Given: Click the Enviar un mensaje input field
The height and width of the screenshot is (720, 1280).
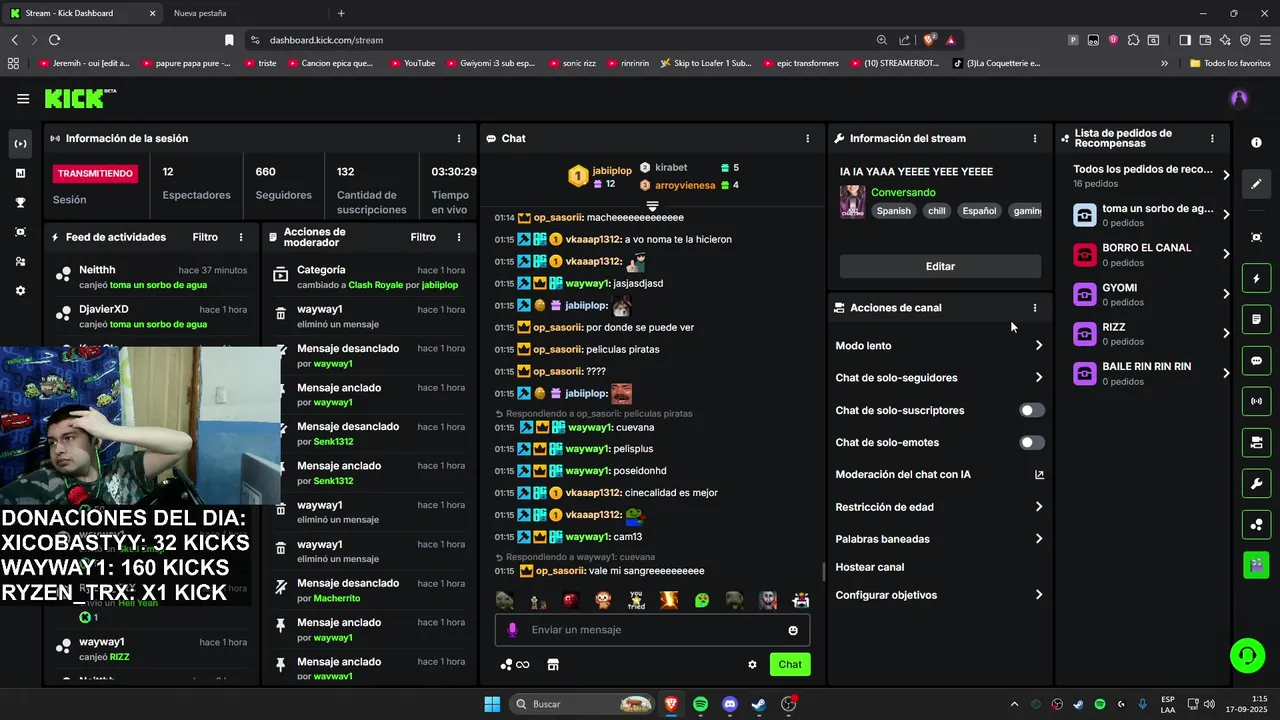Looking at the screenshot, I should (652, 630).
